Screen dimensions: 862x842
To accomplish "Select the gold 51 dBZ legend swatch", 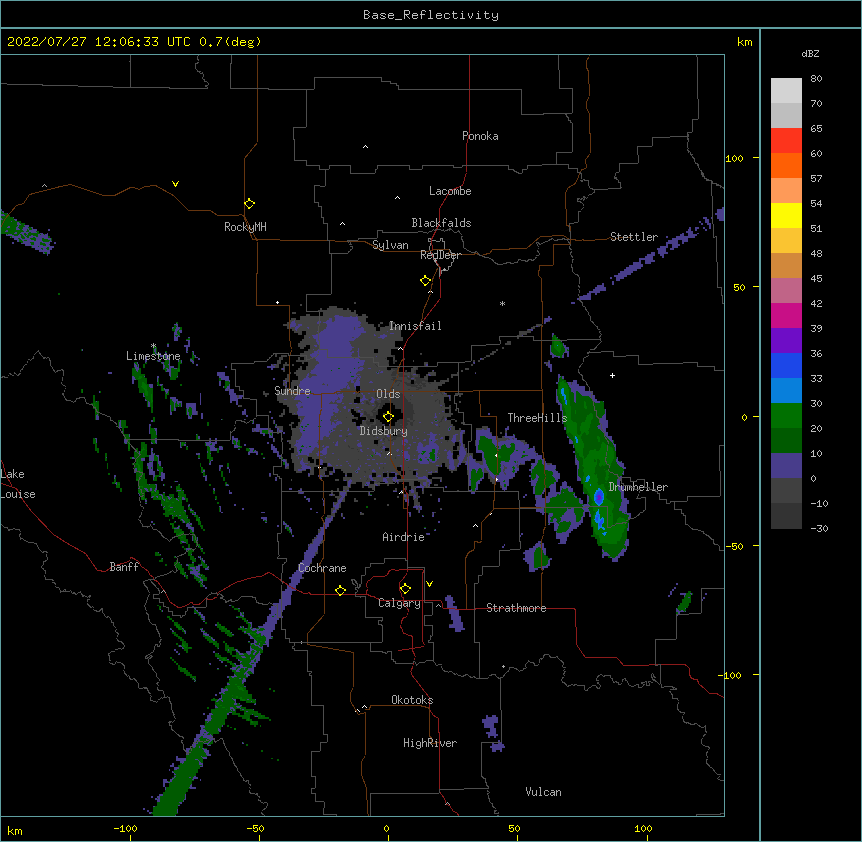I will (x=786, y=241).
